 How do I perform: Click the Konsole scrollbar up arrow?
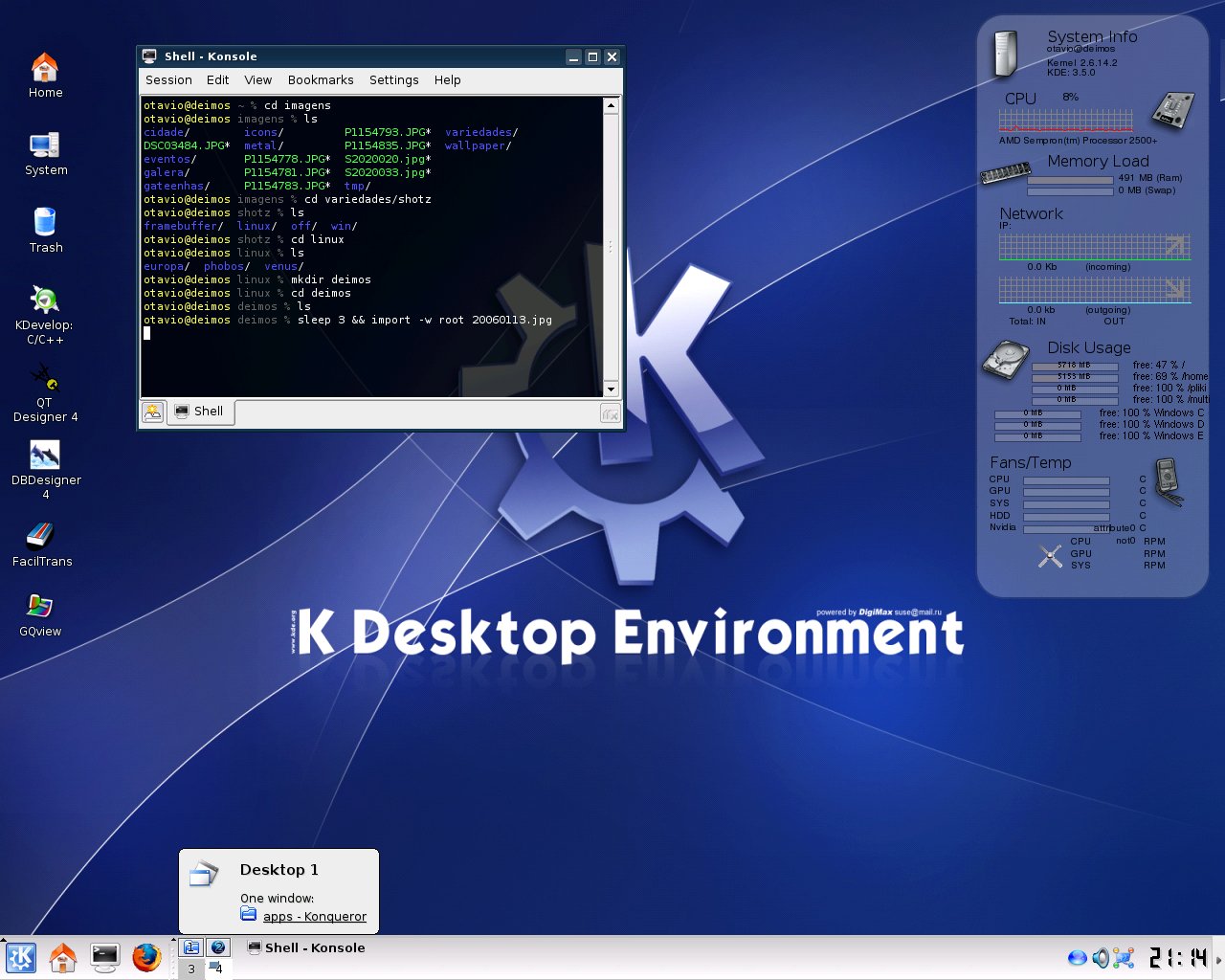point(611,105)
